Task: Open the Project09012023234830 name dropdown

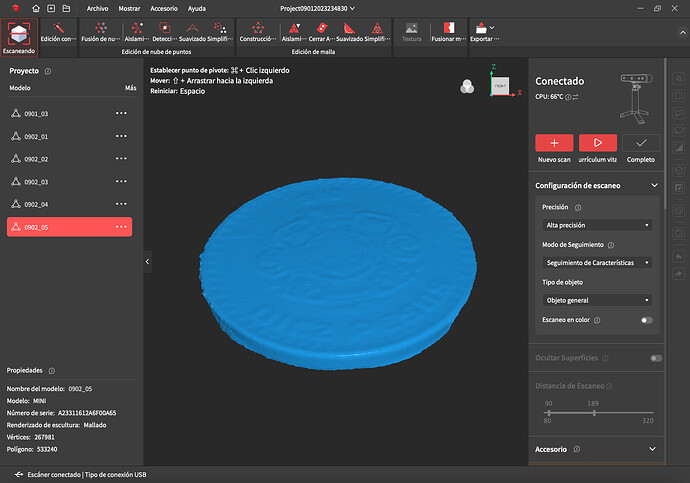Action: click(x=318, y=8)
